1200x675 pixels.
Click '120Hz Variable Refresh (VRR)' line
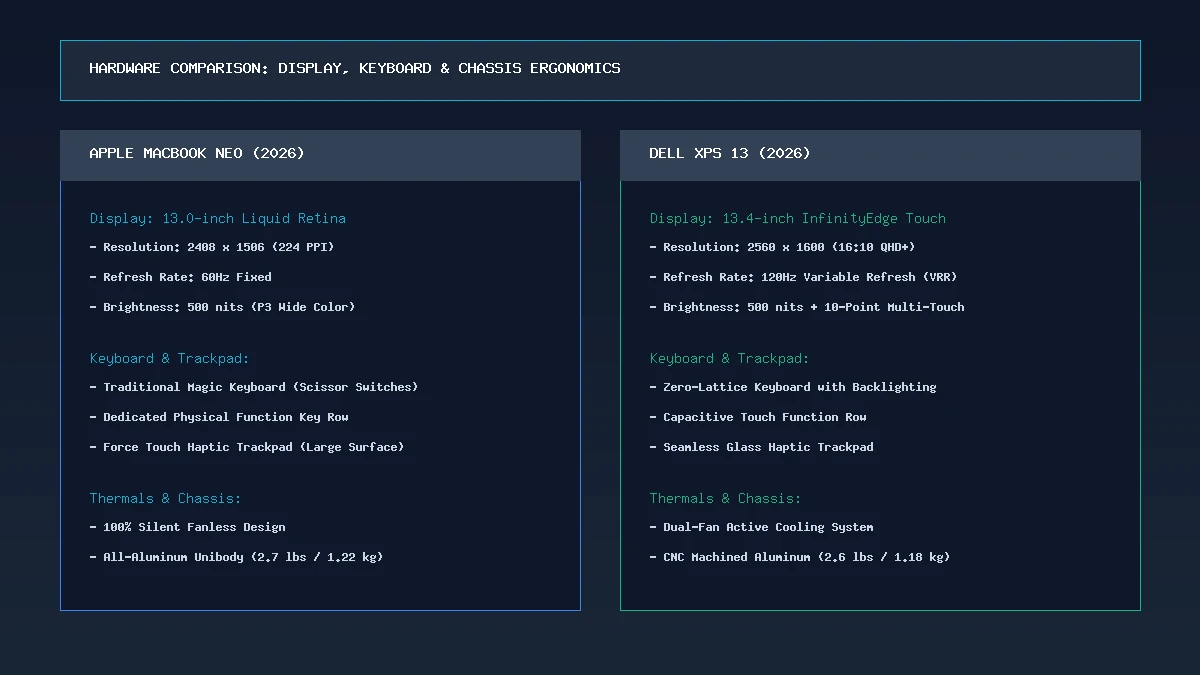(803, 277)
